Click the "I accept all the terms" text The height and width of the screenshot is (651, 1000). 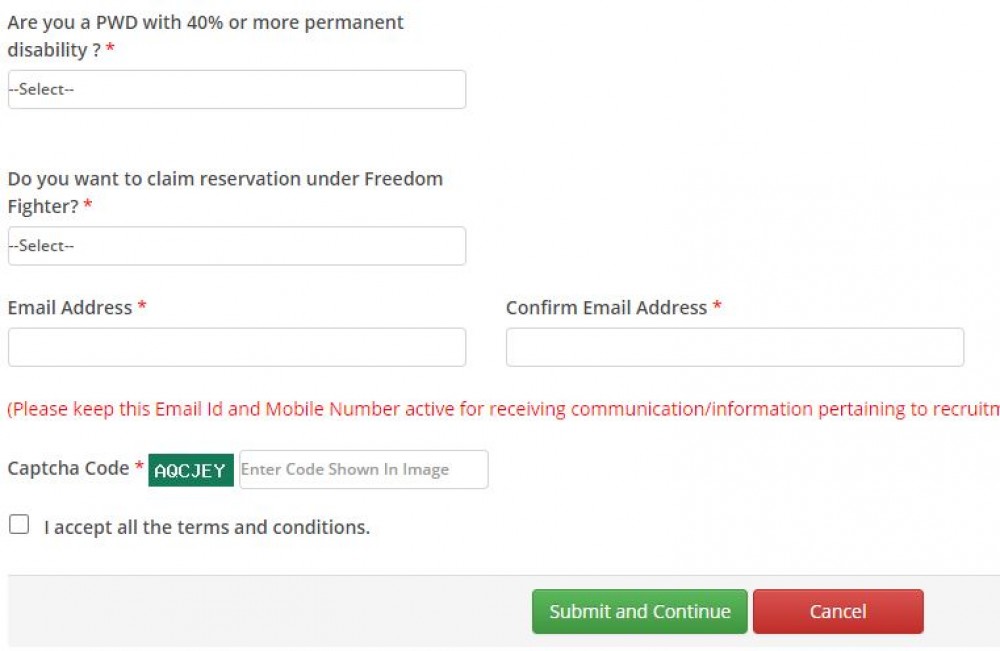click(x=207, y=527)
